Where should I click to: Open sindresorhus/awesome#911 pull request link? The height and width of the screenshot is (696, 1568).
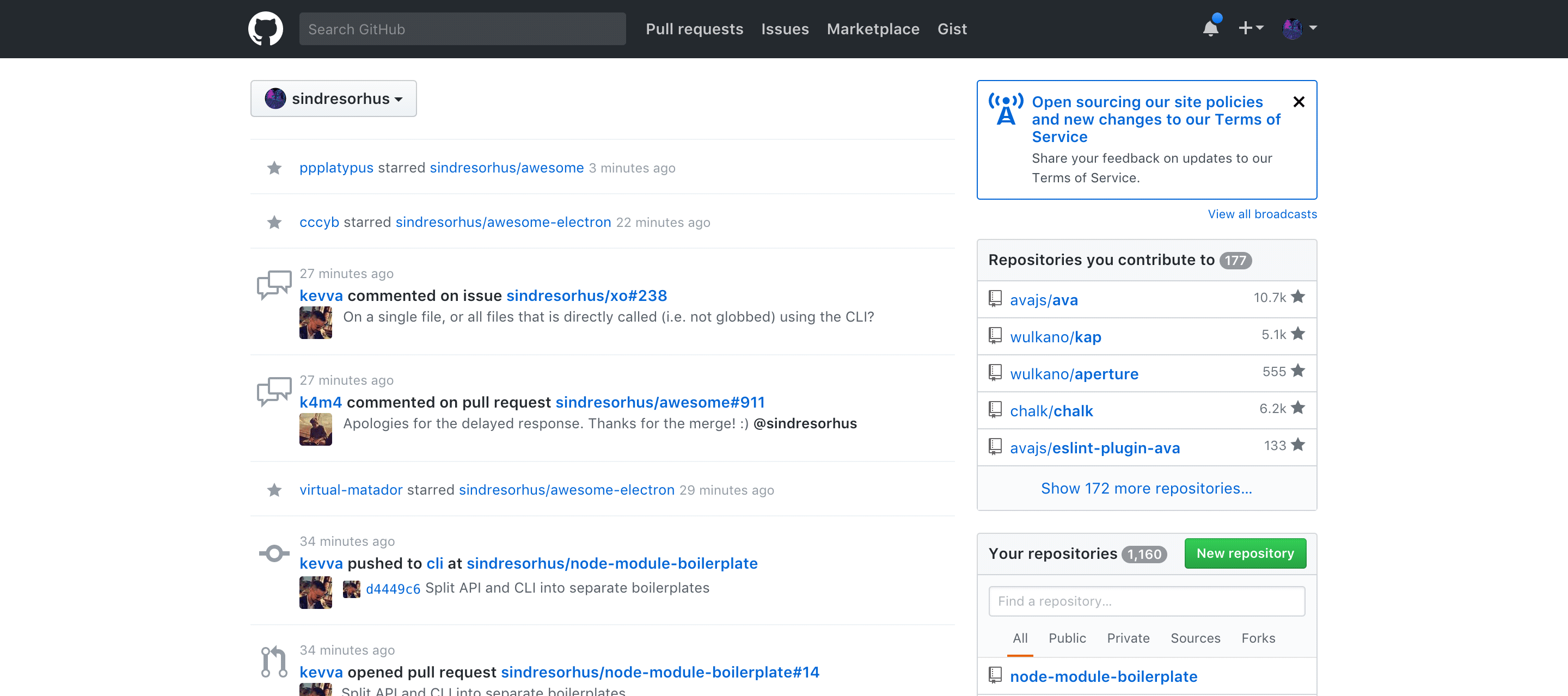pyautogui.click(x=660, y=402)
